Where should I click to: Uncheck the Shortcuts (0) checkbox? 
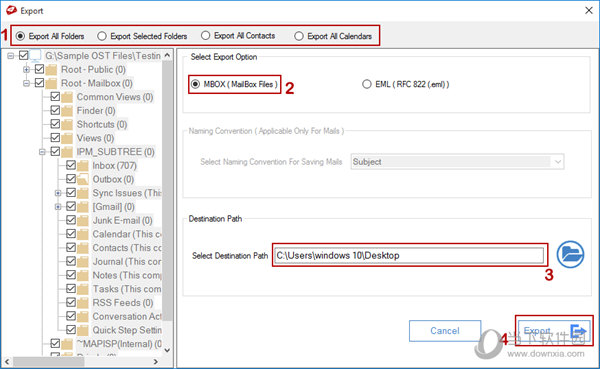[x=55, y=124]
